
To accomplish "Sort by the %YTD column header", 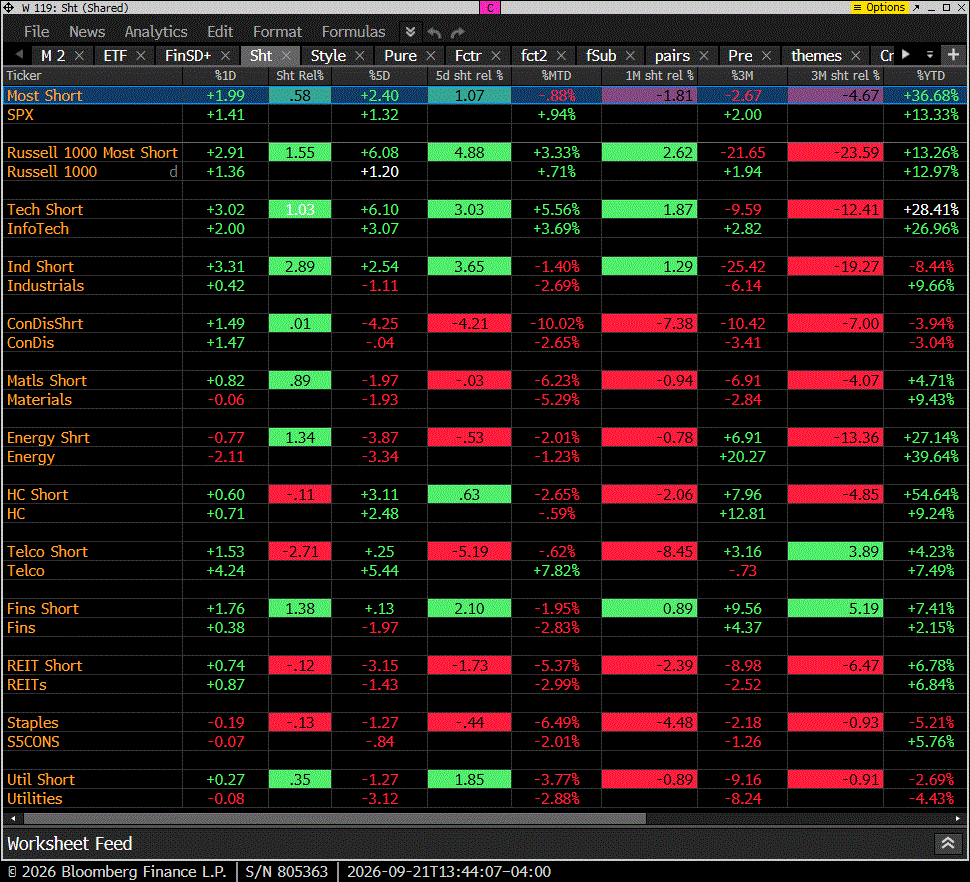I will pos(930,75).
